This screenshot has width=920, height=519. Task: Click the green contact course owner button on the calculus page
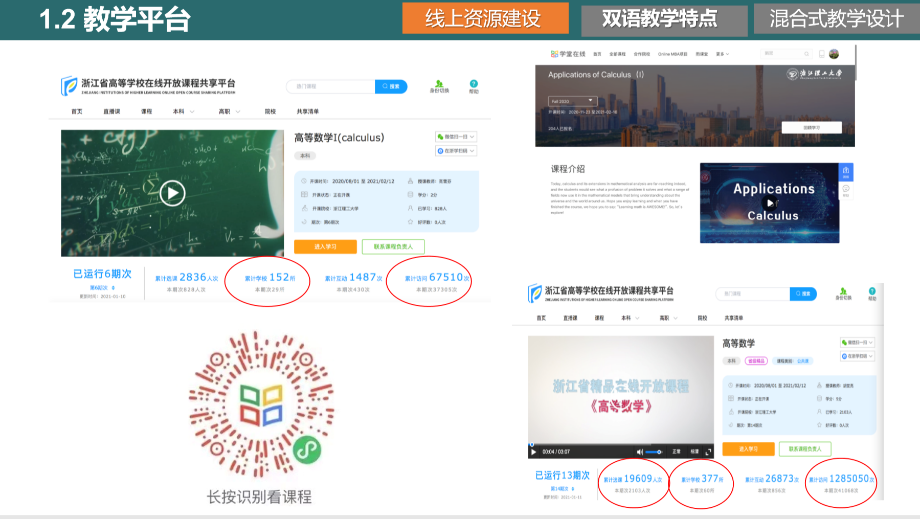(393, 247)
